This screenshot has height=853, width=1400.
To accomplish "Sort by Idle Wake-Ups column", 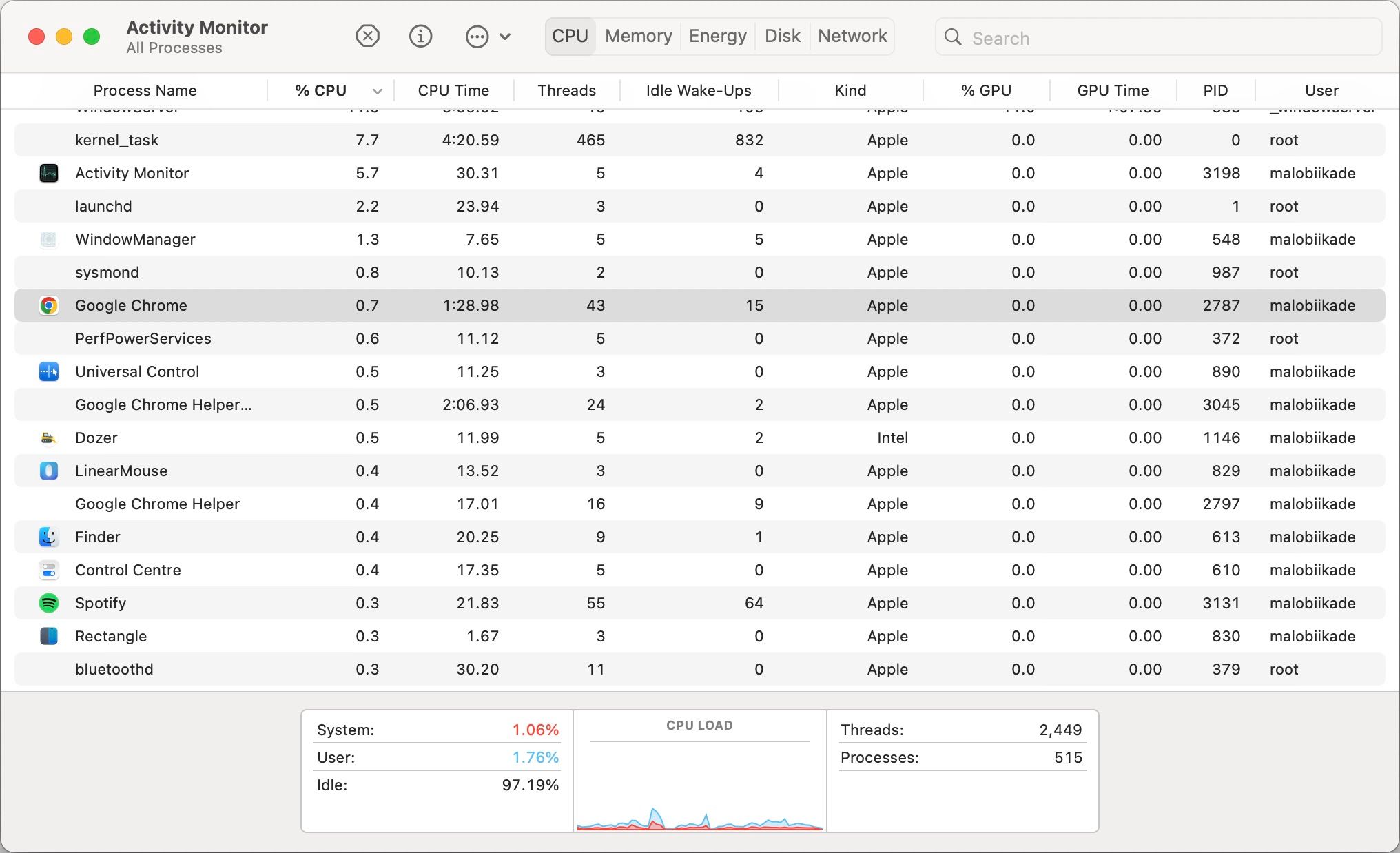I will tap(699, 90).
